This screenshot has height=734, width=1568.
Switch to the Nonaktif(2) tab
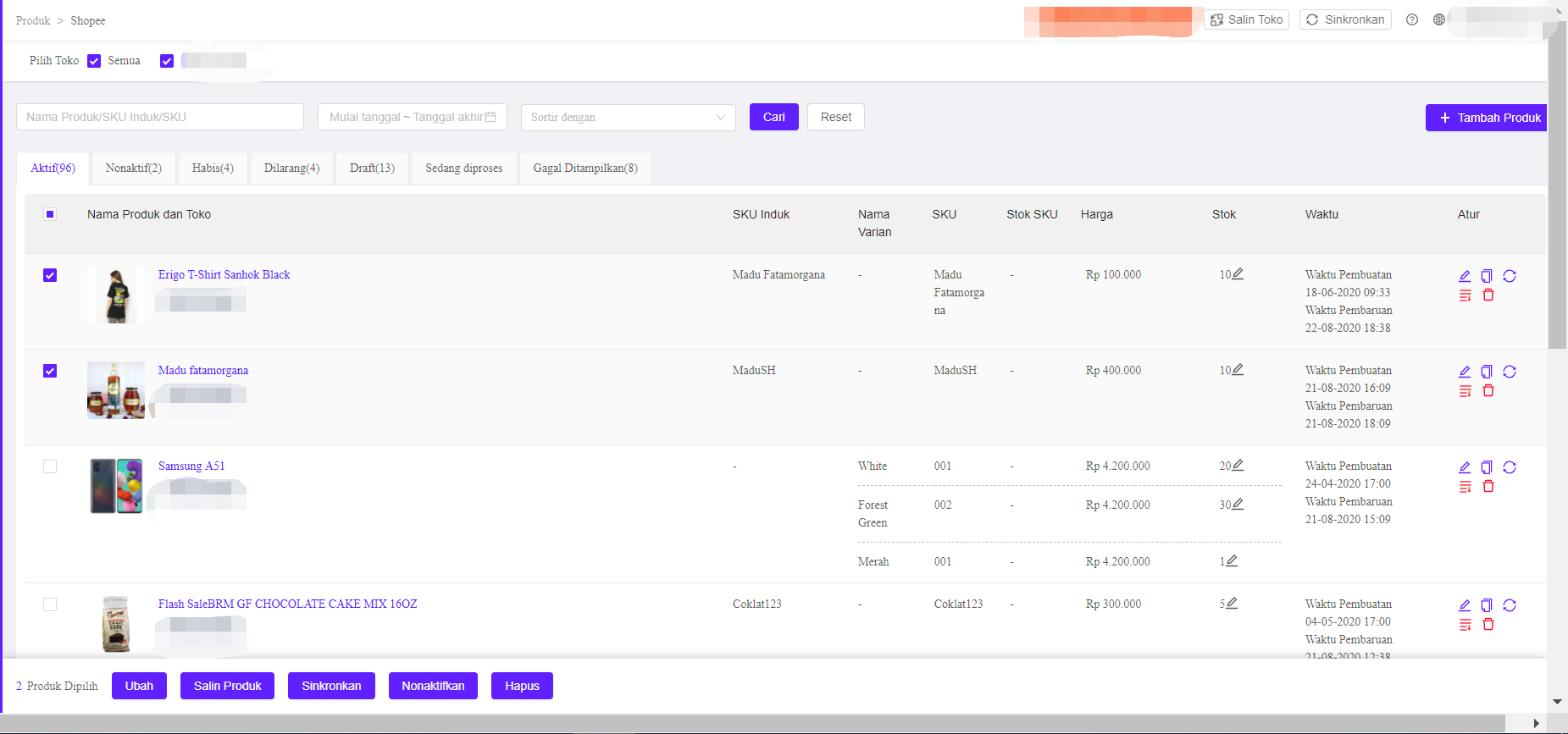pos(133,168)
